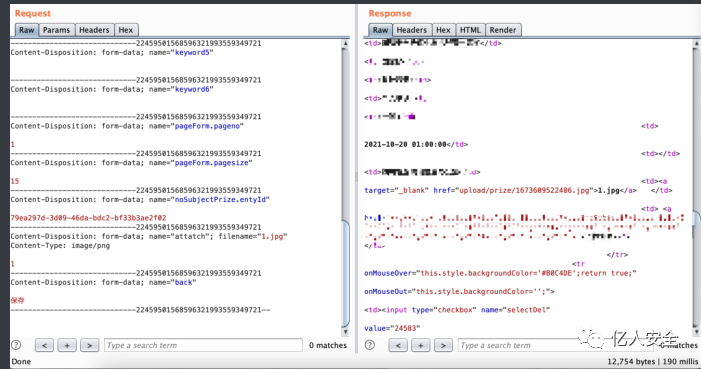Open help icon in Request search bar
701x369 pixels.
16,345
